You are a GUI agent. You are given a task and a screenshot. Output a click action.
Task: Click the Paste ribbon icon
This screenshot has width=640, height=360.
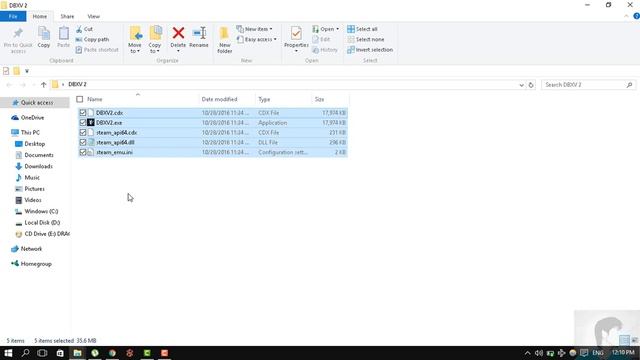[63, 38]
